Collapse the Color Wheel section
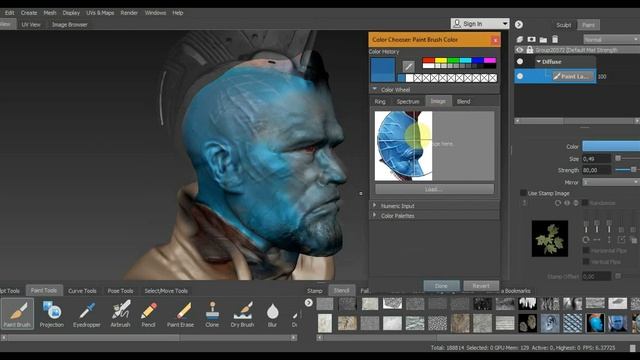The width and height of the screenshot is (640, 360). 374,89
